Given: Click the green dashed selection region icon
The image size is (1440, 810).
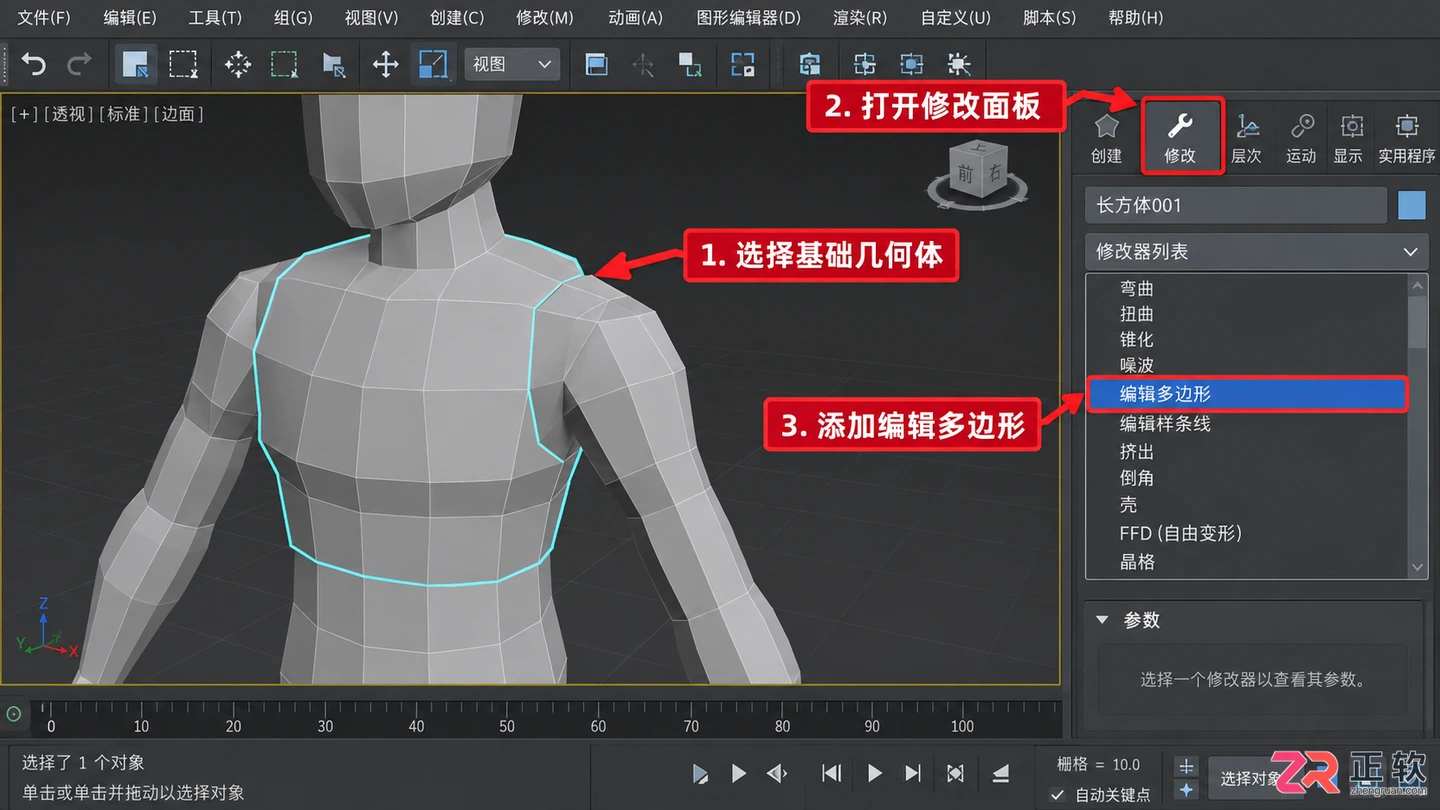Looking at the screenshot, I should (285, 65).
